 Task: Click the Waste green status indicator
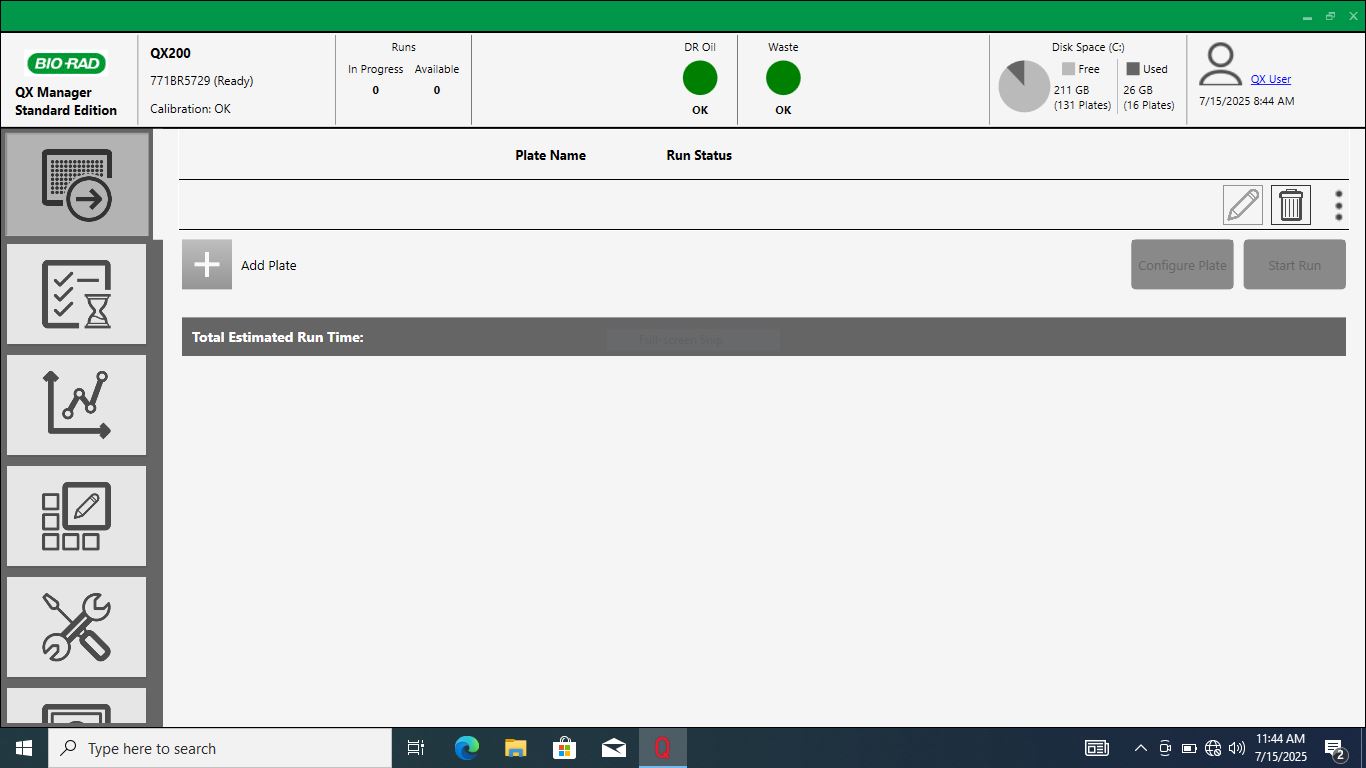coord(783,78)
